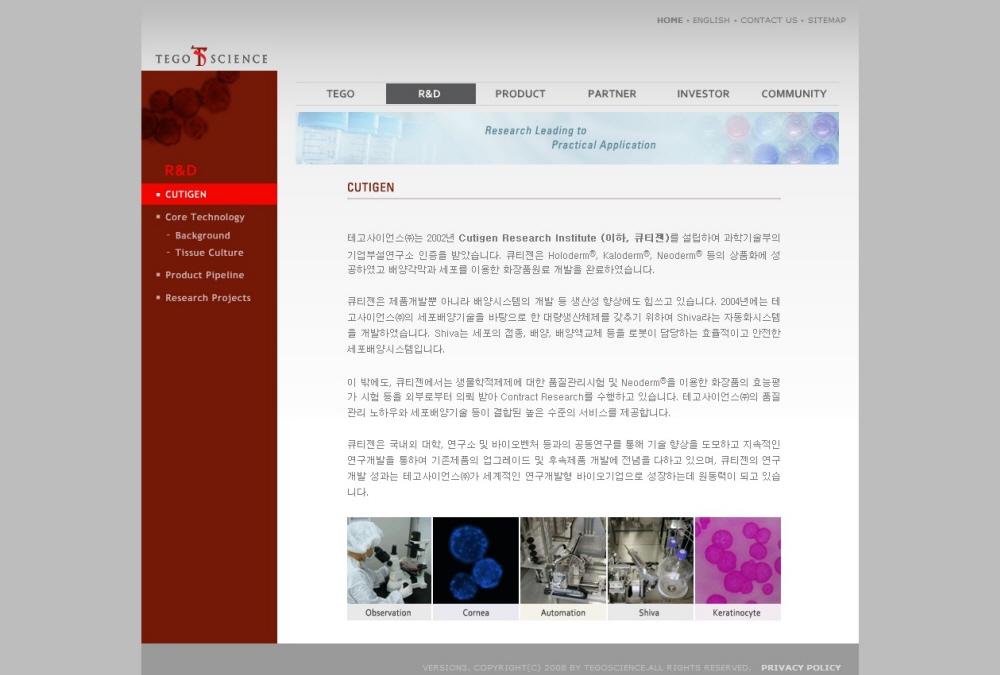The image size is (1000, 675).
Task: Switch to the ENGLISH version
Action: point(711,20)
